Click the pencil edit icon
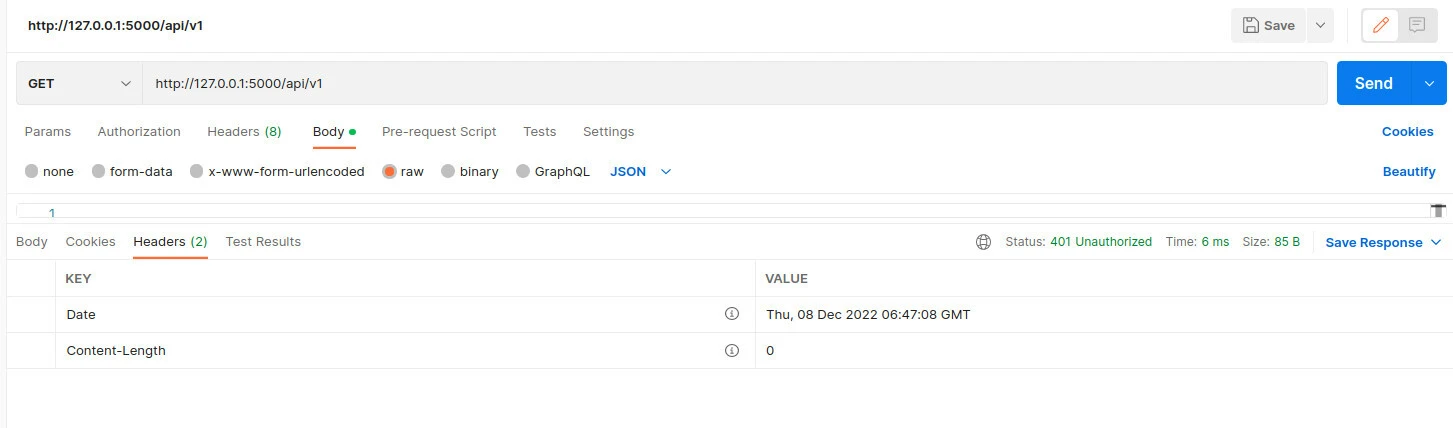 point(1381,26)
